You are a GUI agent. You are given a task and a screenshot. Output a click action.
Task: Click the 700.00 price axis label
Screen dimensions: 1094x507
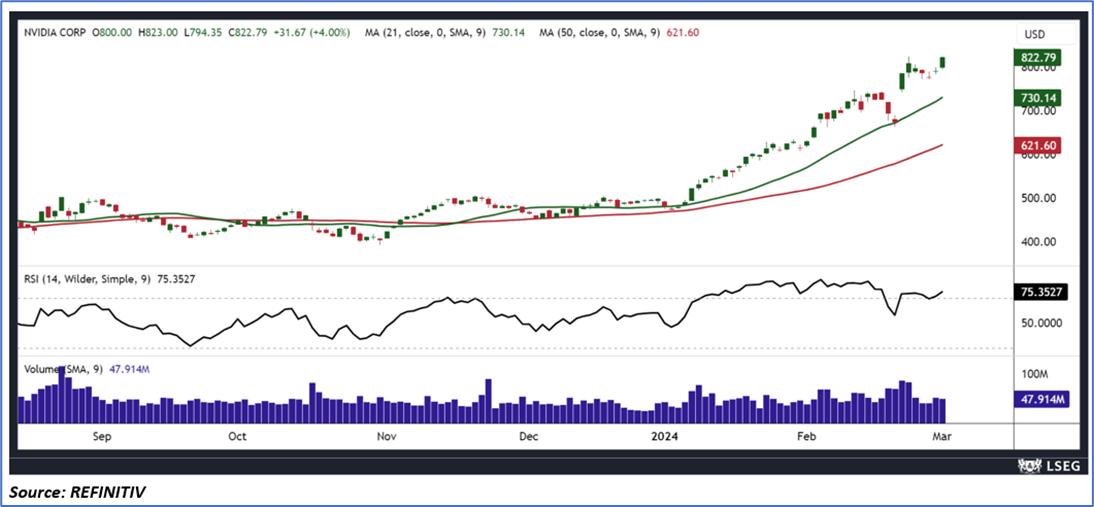(x=1038, y=111)
